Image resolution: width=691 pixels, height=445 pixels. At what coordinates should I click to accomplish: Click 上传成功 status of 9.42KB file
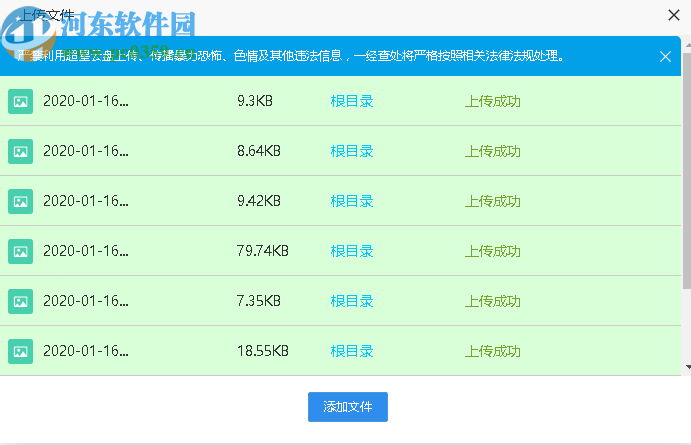pos(493,201)
